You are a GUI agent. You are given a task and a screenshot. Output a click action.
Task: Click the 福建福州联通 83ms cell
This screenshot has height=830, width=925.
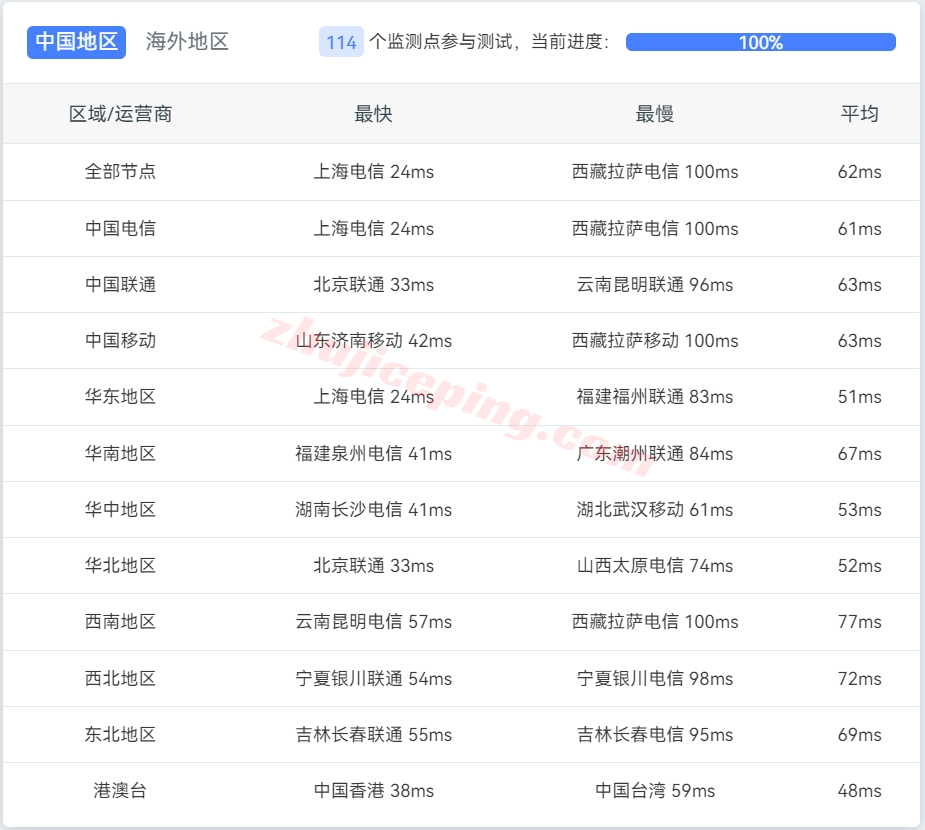click(x=655, y=396)
